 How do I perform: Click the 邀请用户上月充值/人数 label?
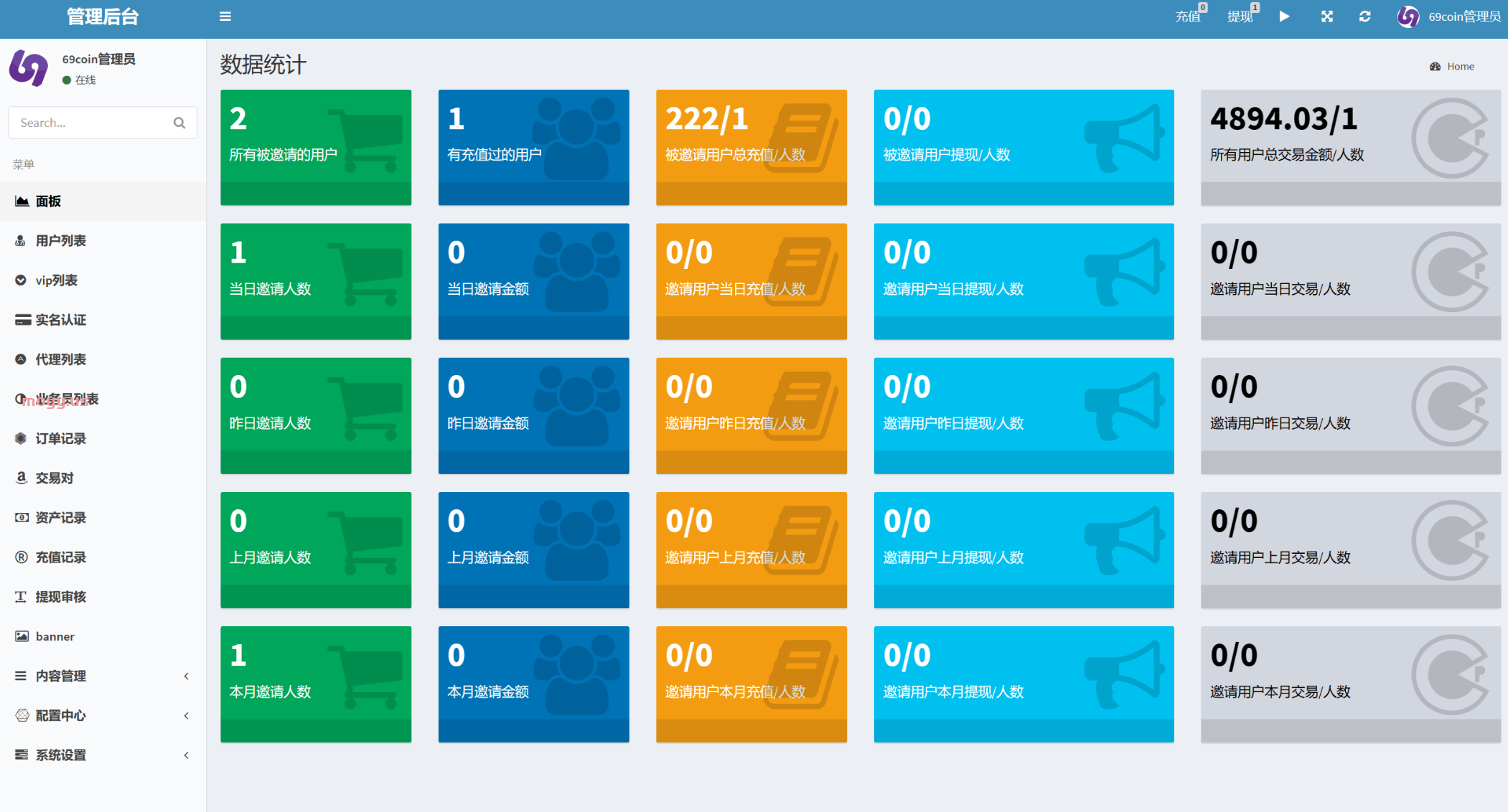pos(735,557)
